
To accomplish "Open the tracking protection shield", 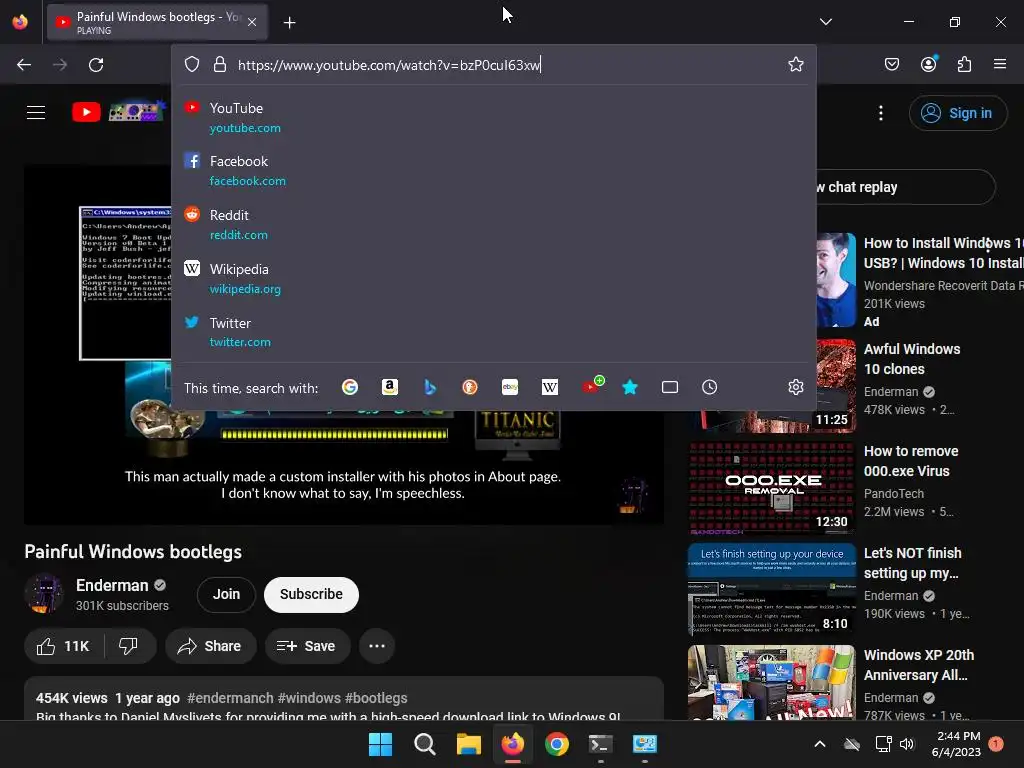I will coord(191,65).
